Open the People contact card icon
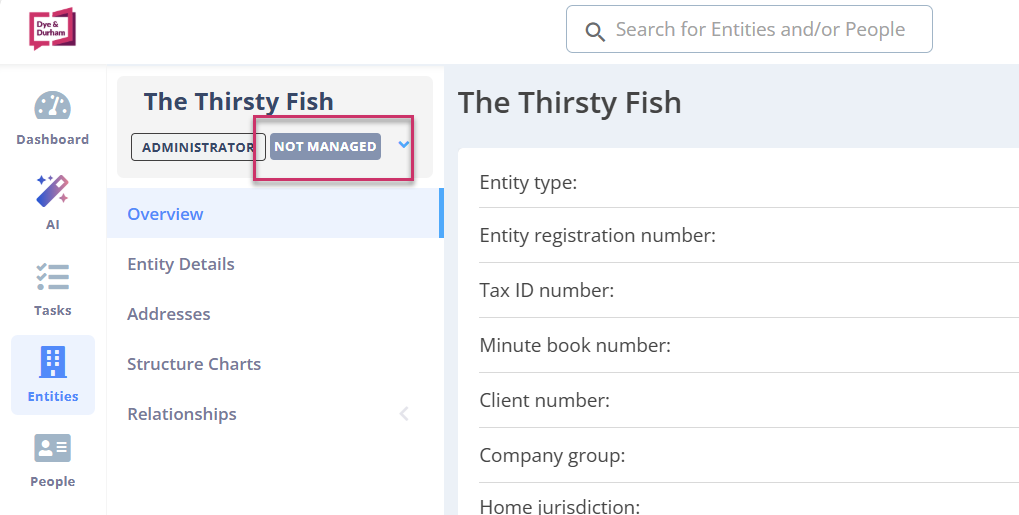The image size is (1019, 515). pyautogui.click(x=53, y=448)
